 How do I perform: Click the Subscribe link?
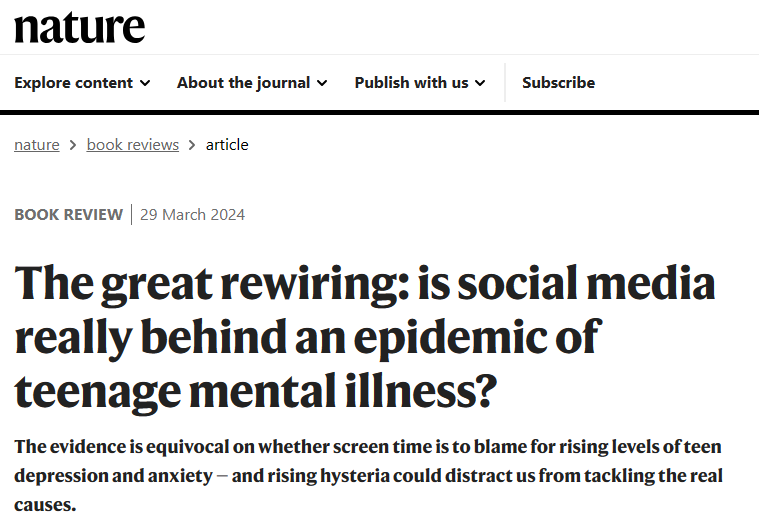pos(558,83)
